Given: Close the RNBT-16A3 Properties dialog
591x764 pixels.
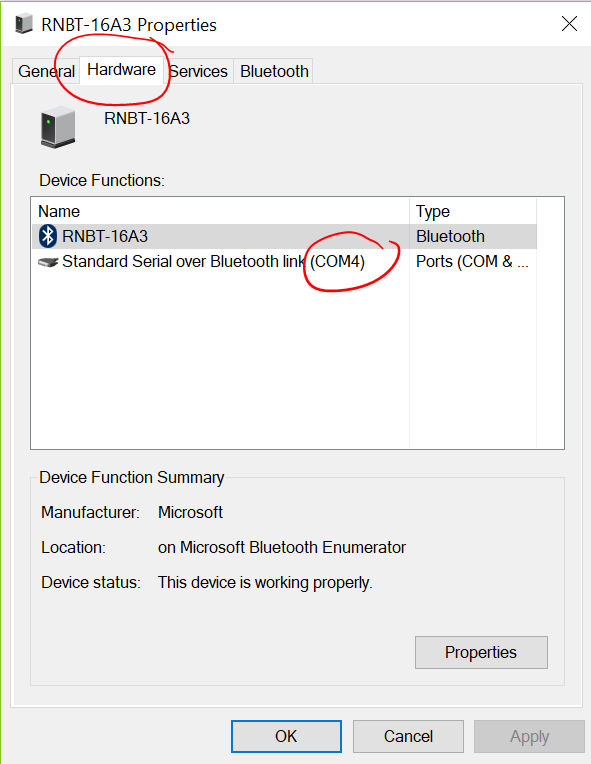Looking at the screenshot, I should pyautogui.click(x=569, y=23).
